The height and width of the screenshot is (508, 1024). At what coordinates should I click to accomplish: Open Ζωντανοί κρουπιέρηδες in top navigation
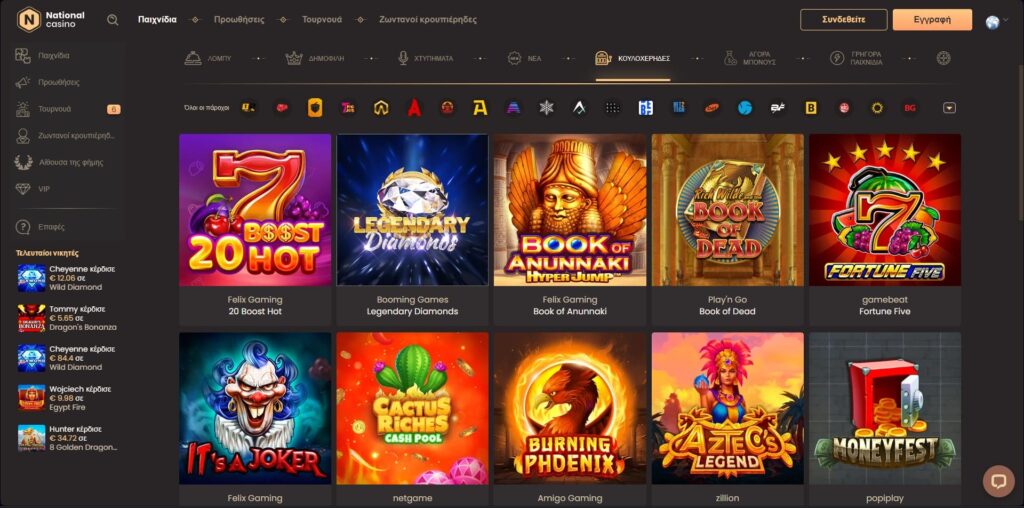[428, 20]
